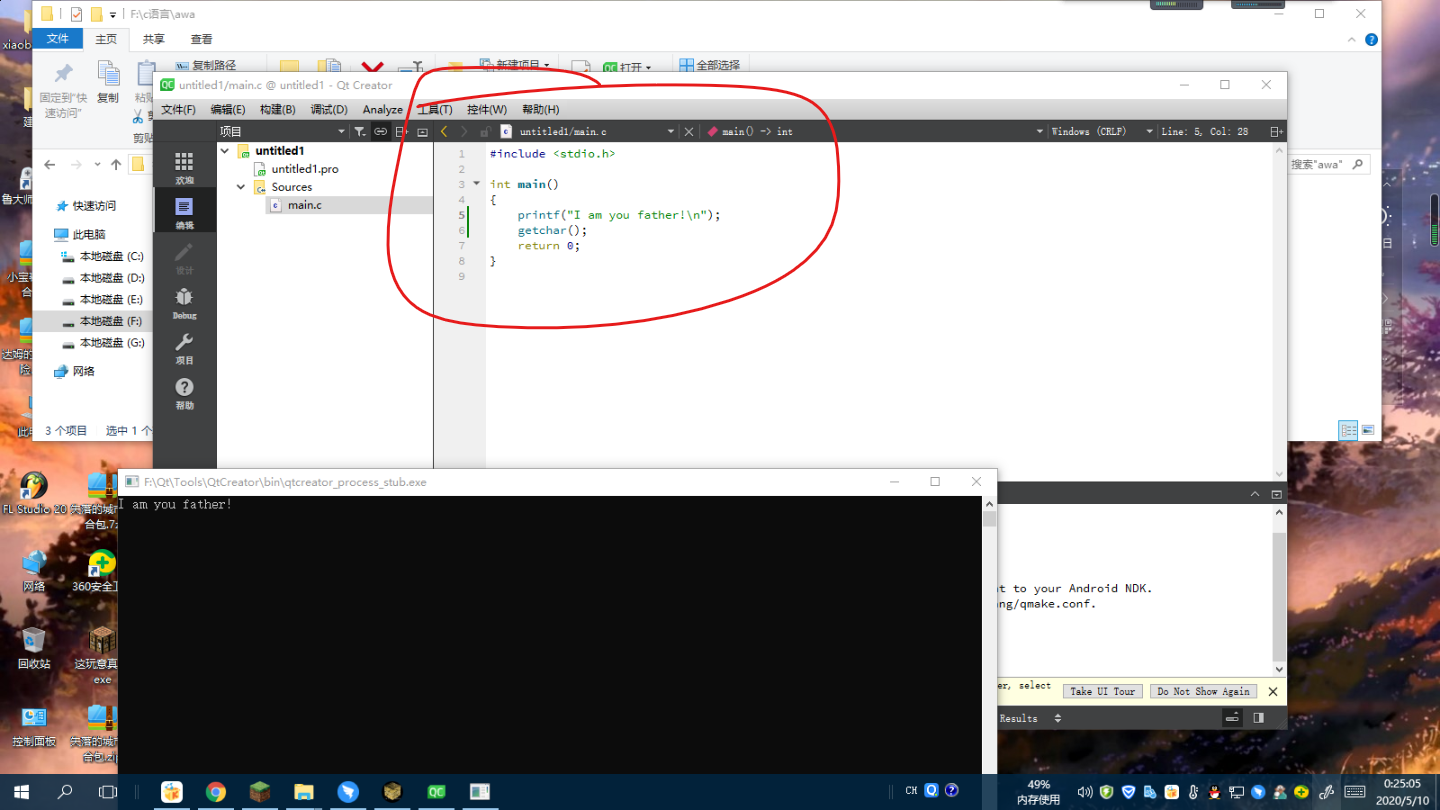The width and height of the screenshot is (1440, 810).
Task: Switch Explorer to details view icon
Action: (x=1348, y=430)
